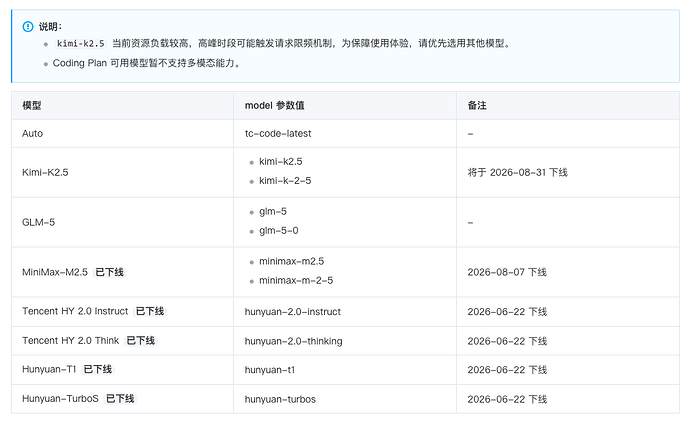Click the 模型 column header
Screen dimensions: 690x421
point(32,106)
